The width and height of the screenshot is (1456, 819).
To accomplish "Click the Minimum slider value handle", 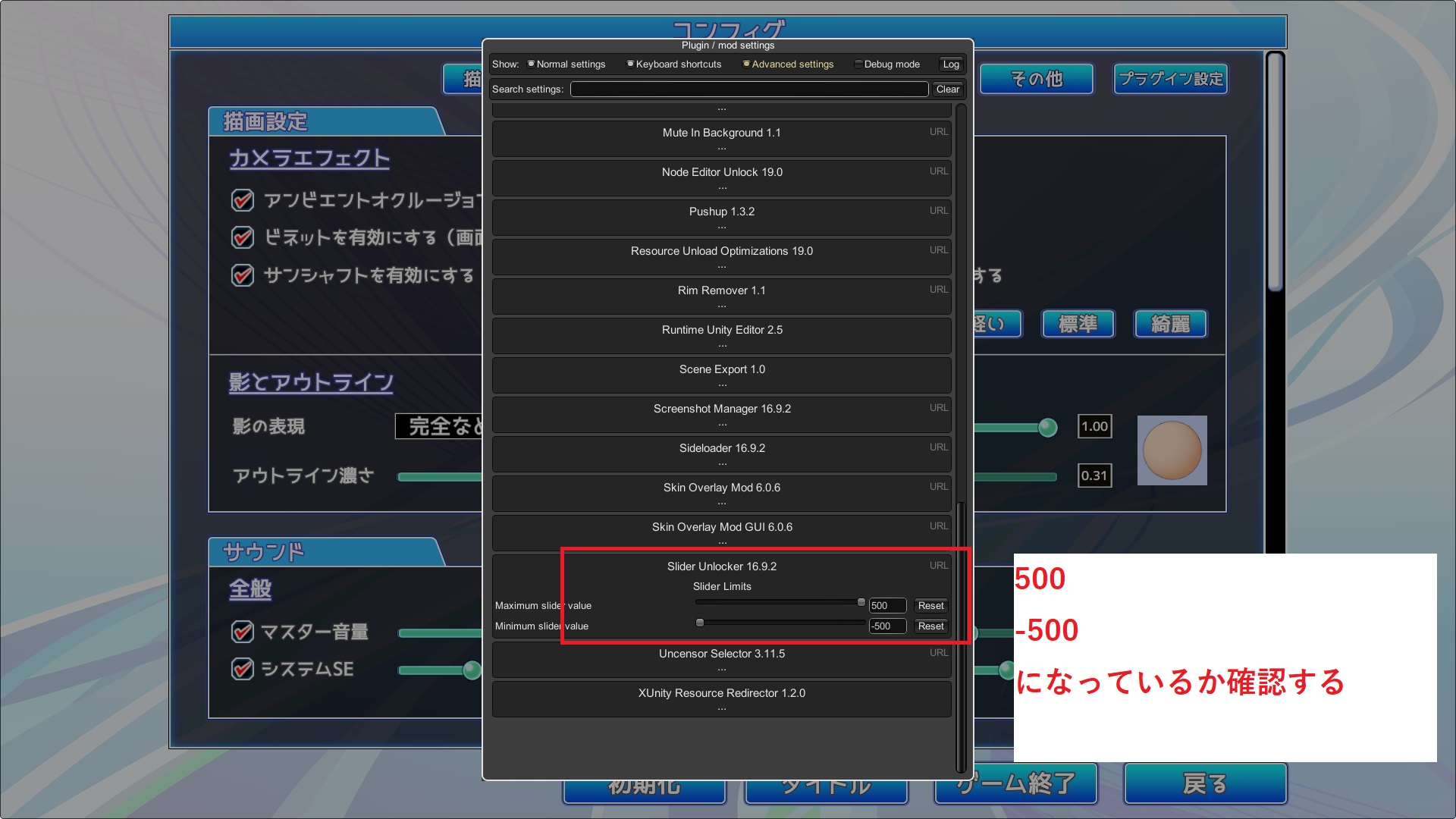I will coord(700,623).
